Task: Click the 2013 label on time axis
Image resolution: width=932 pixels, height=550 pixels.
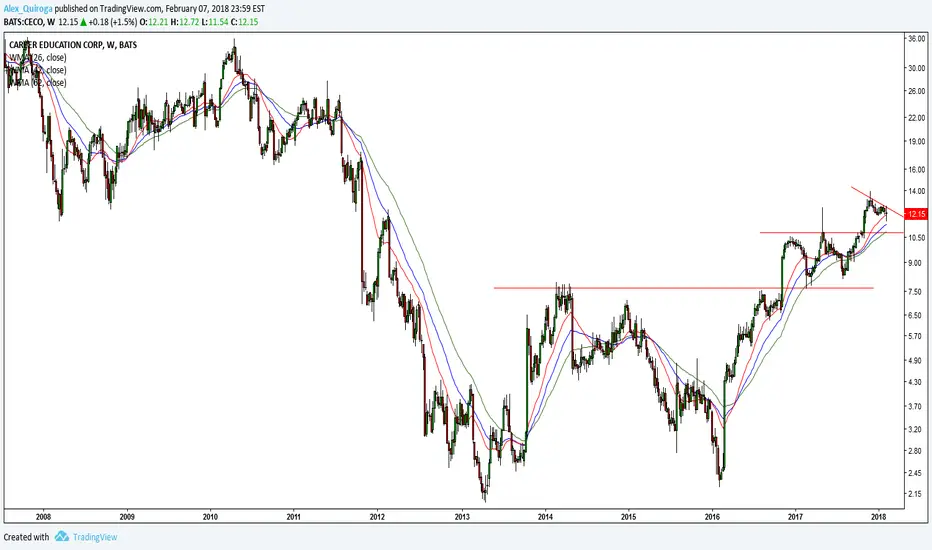Action: 462,517
